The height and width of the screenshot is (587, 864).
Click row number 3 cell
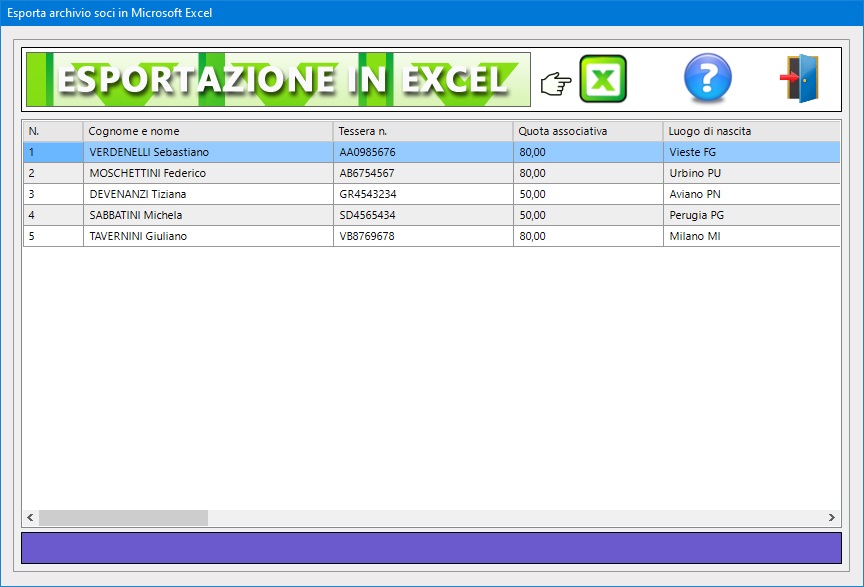coord(53,194)
